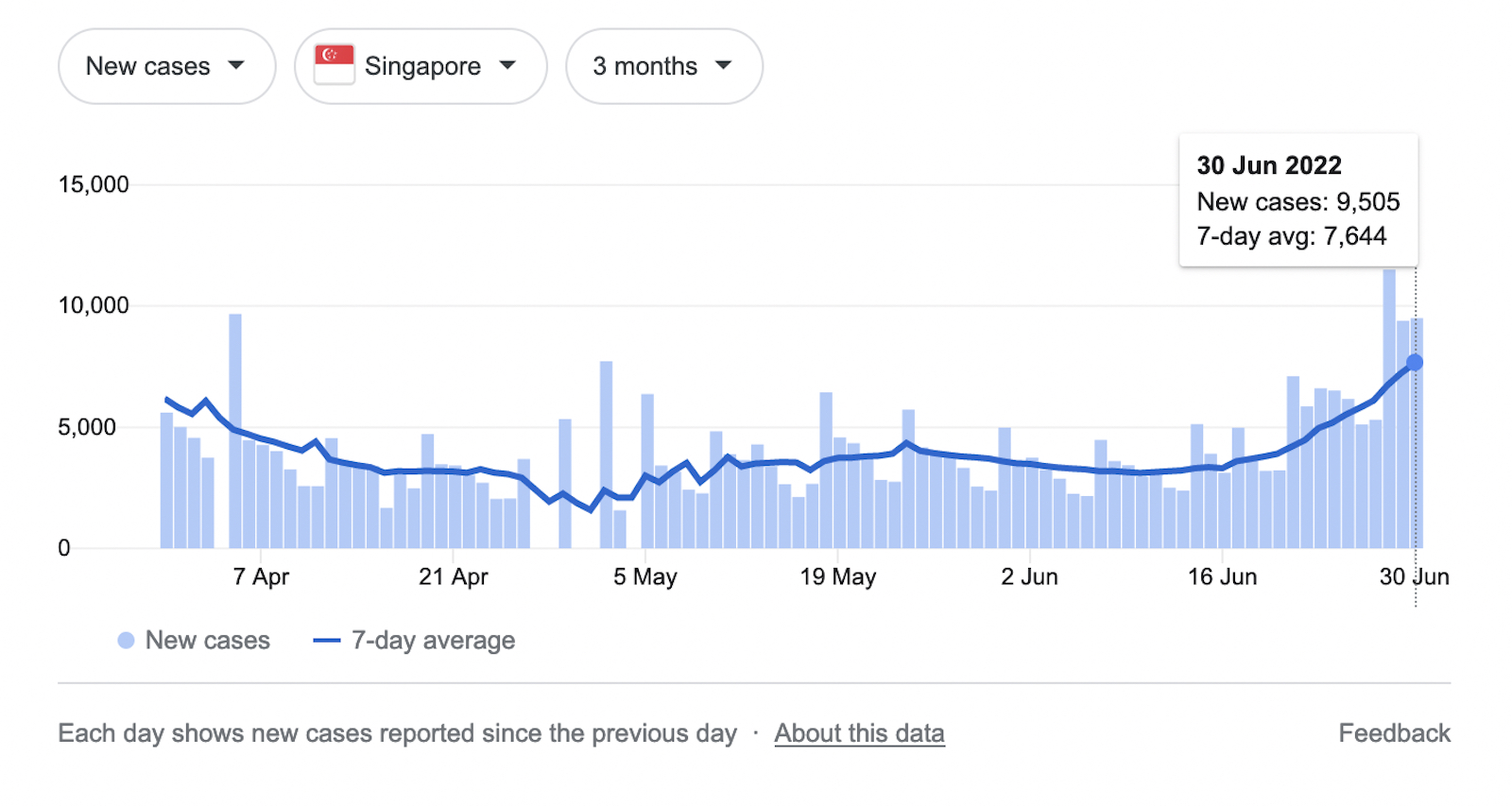
Task: Click the Singapore flag icon
Action: [x=335, y=64]
